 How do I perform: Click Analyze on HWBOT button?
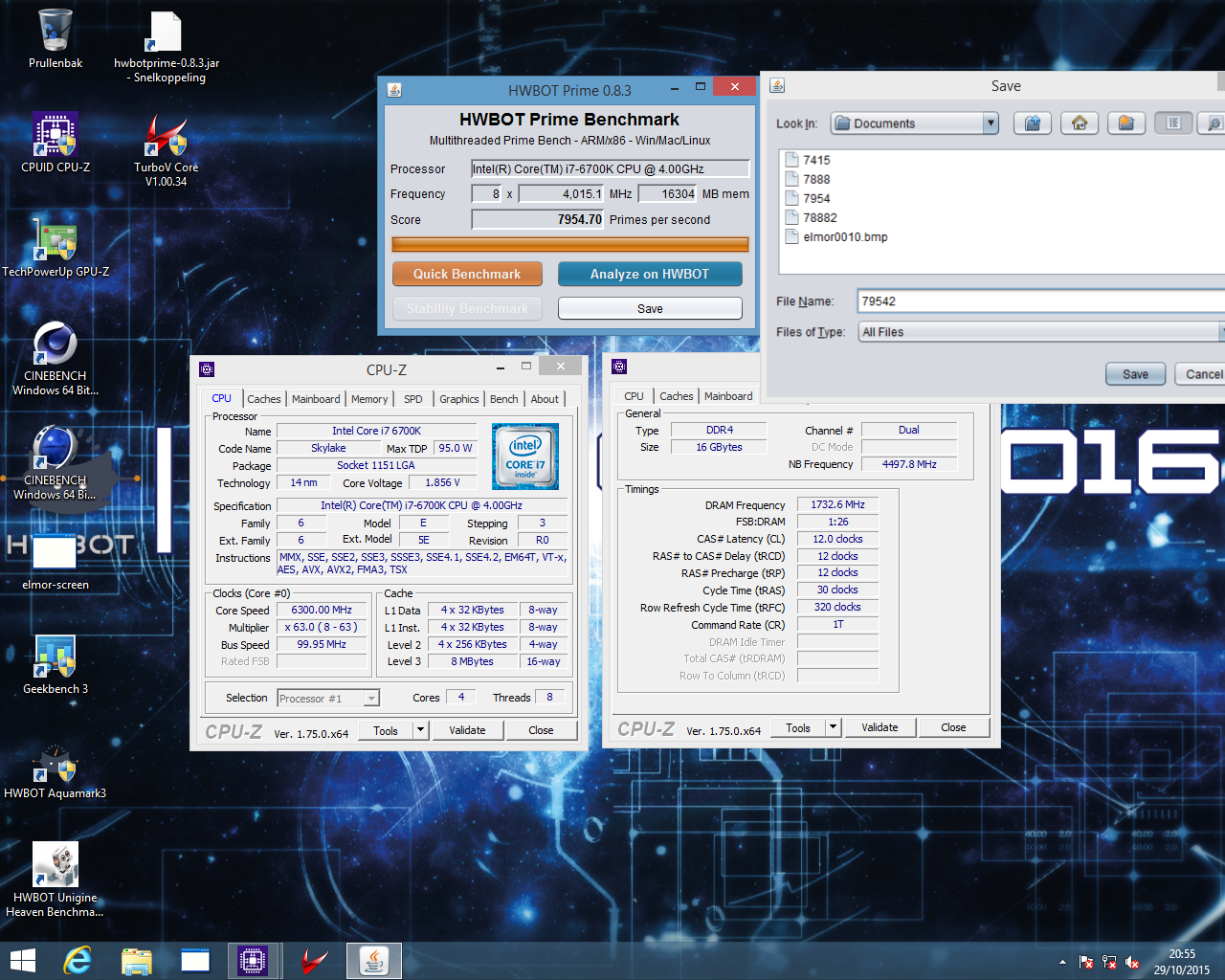tap(650, 274)
